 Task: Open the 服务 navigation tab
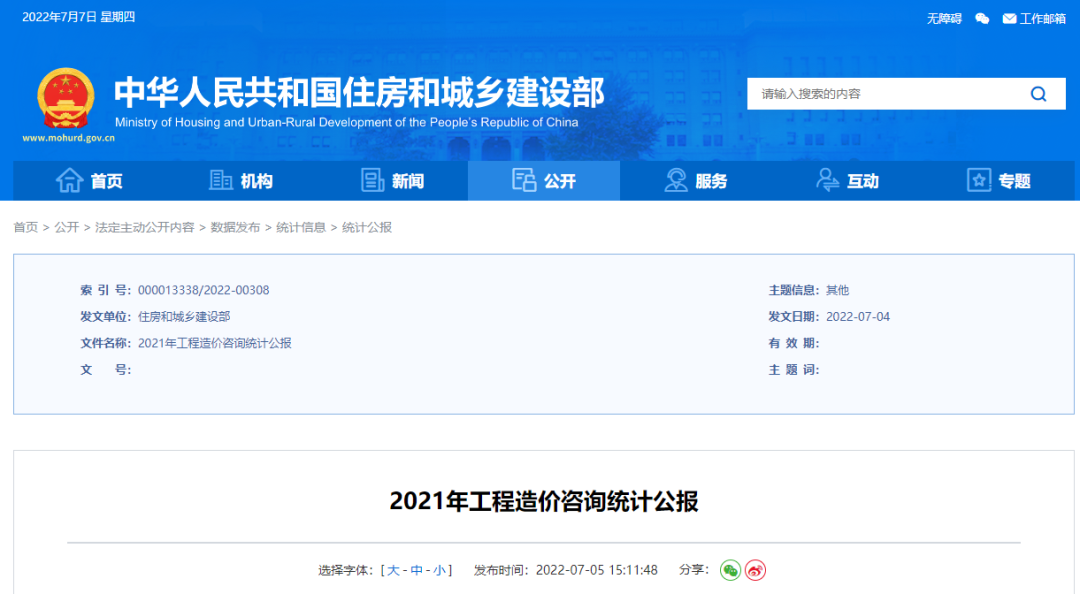(696, 181)
